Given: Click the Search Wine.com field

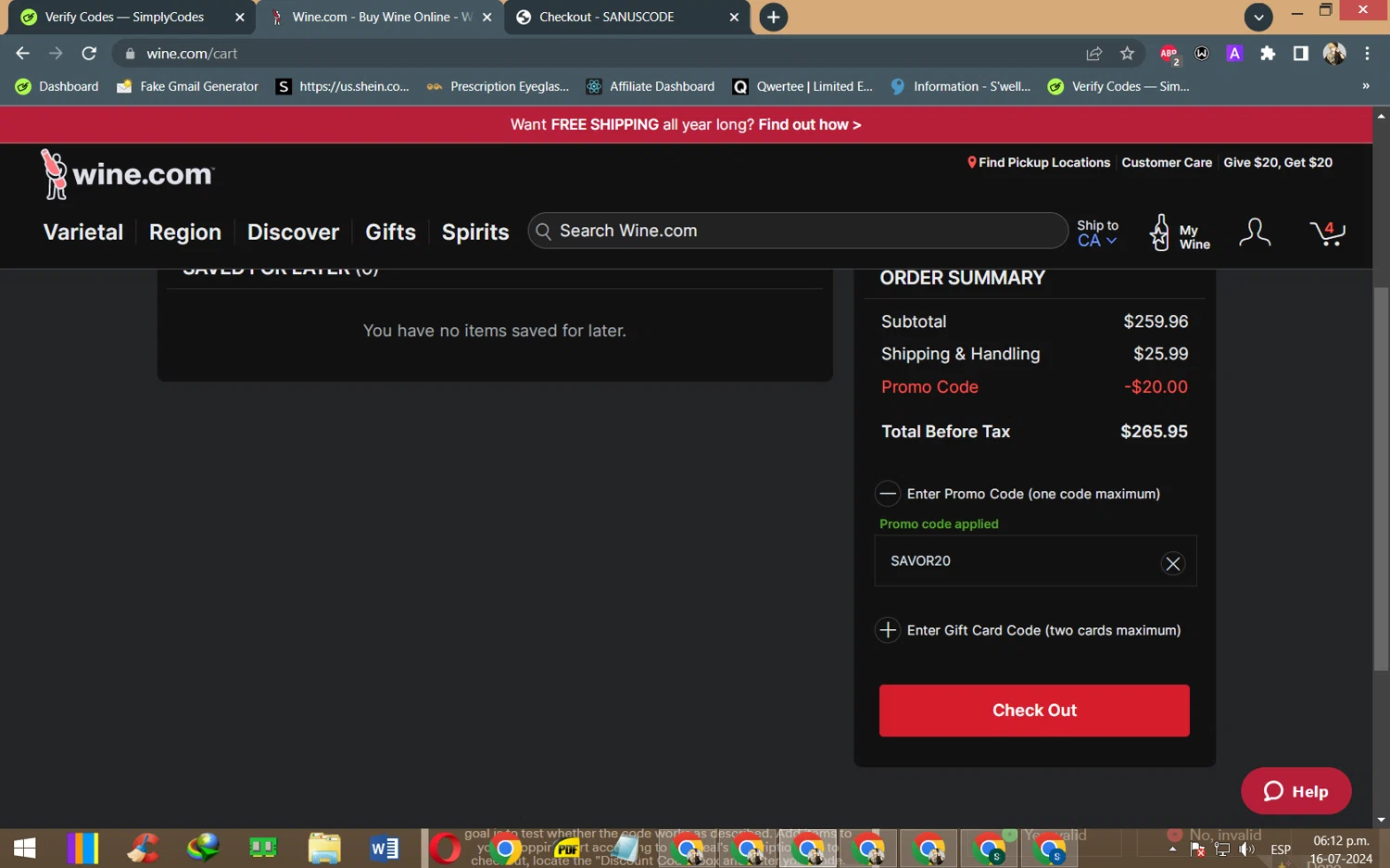Looking at the screenshot, I should [798, 231].
